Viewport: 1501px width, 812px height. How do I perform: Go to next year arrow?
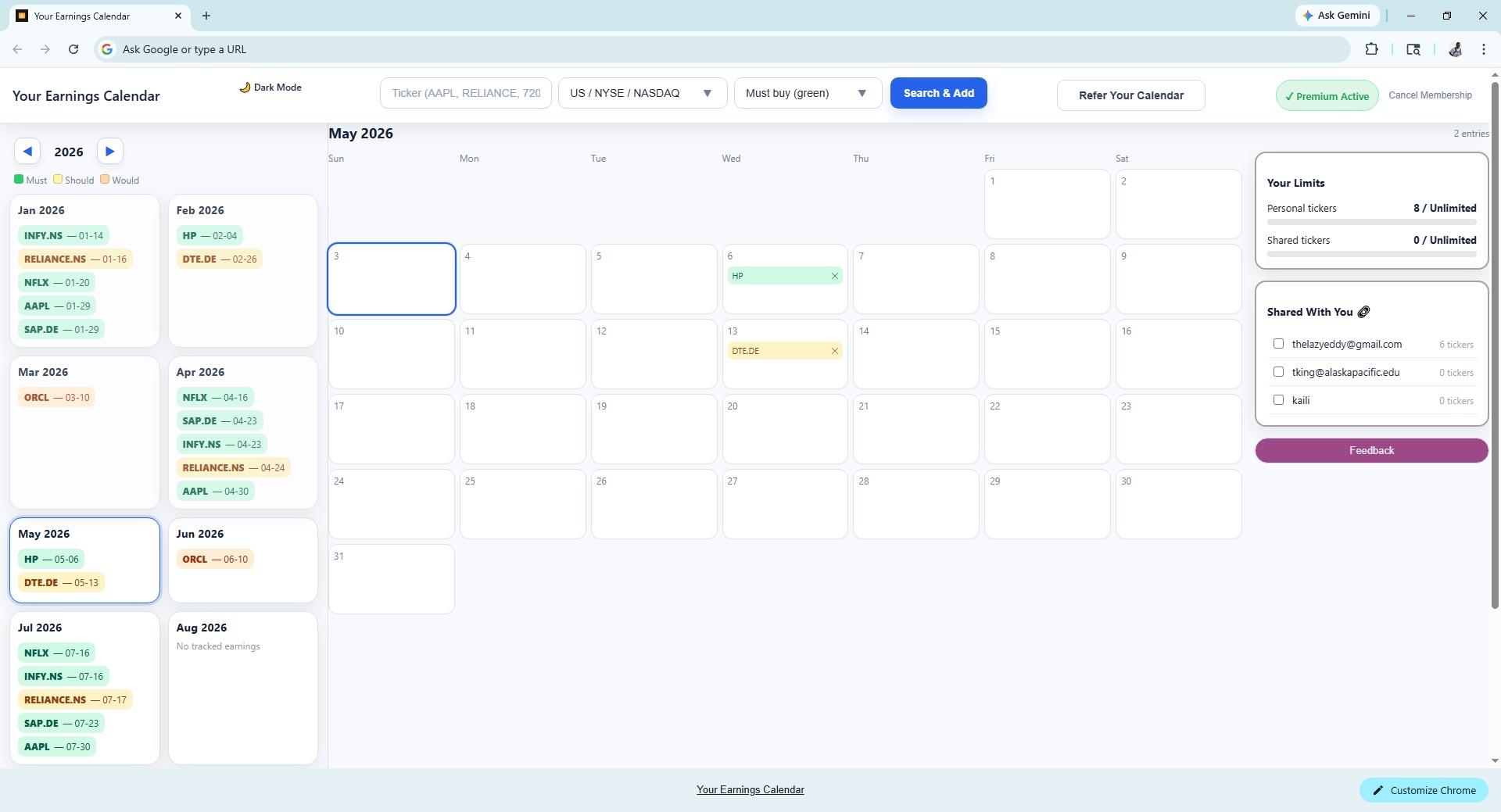tap(110, 151)
